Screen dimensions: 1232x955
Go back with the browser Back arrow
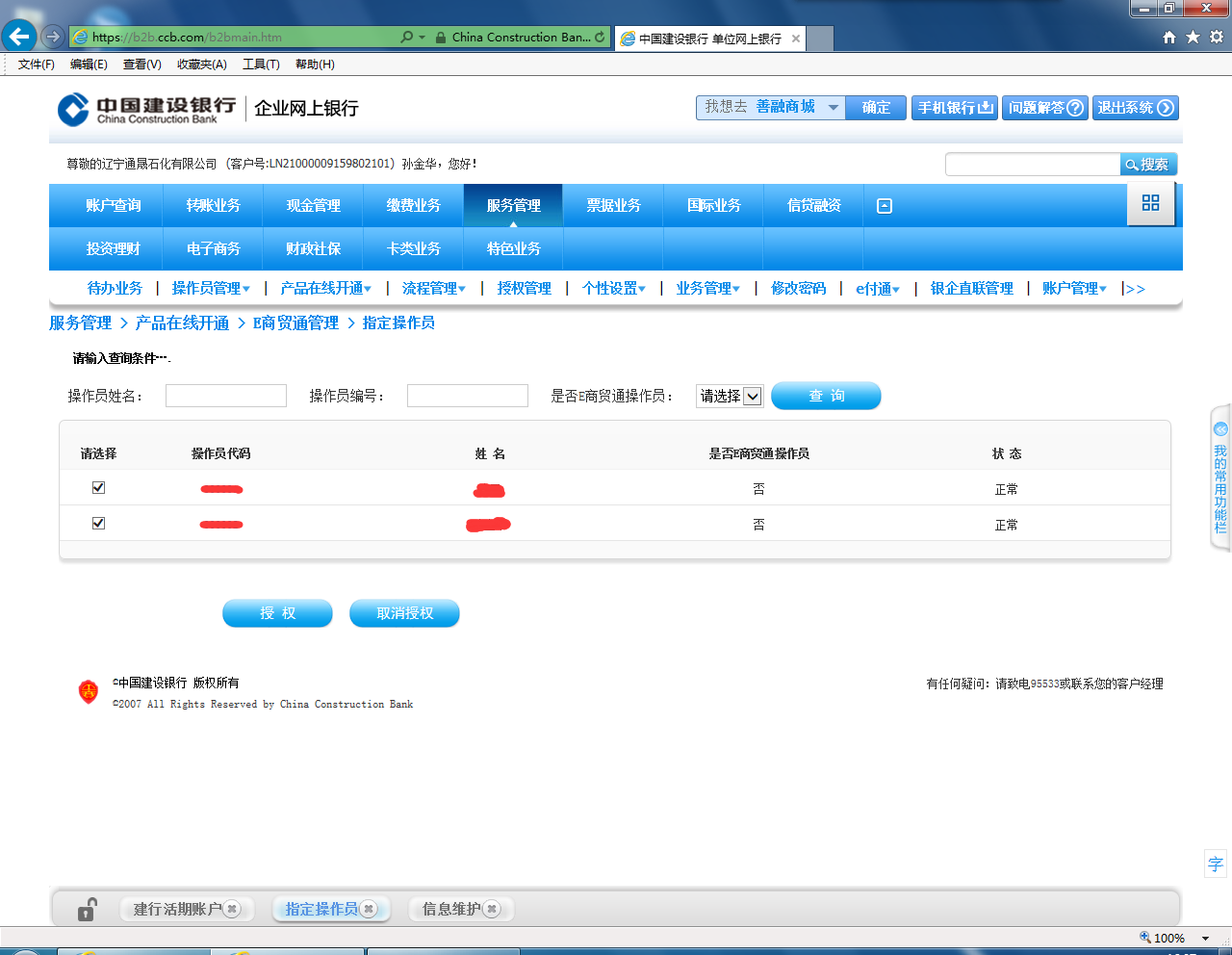[19, 37]
